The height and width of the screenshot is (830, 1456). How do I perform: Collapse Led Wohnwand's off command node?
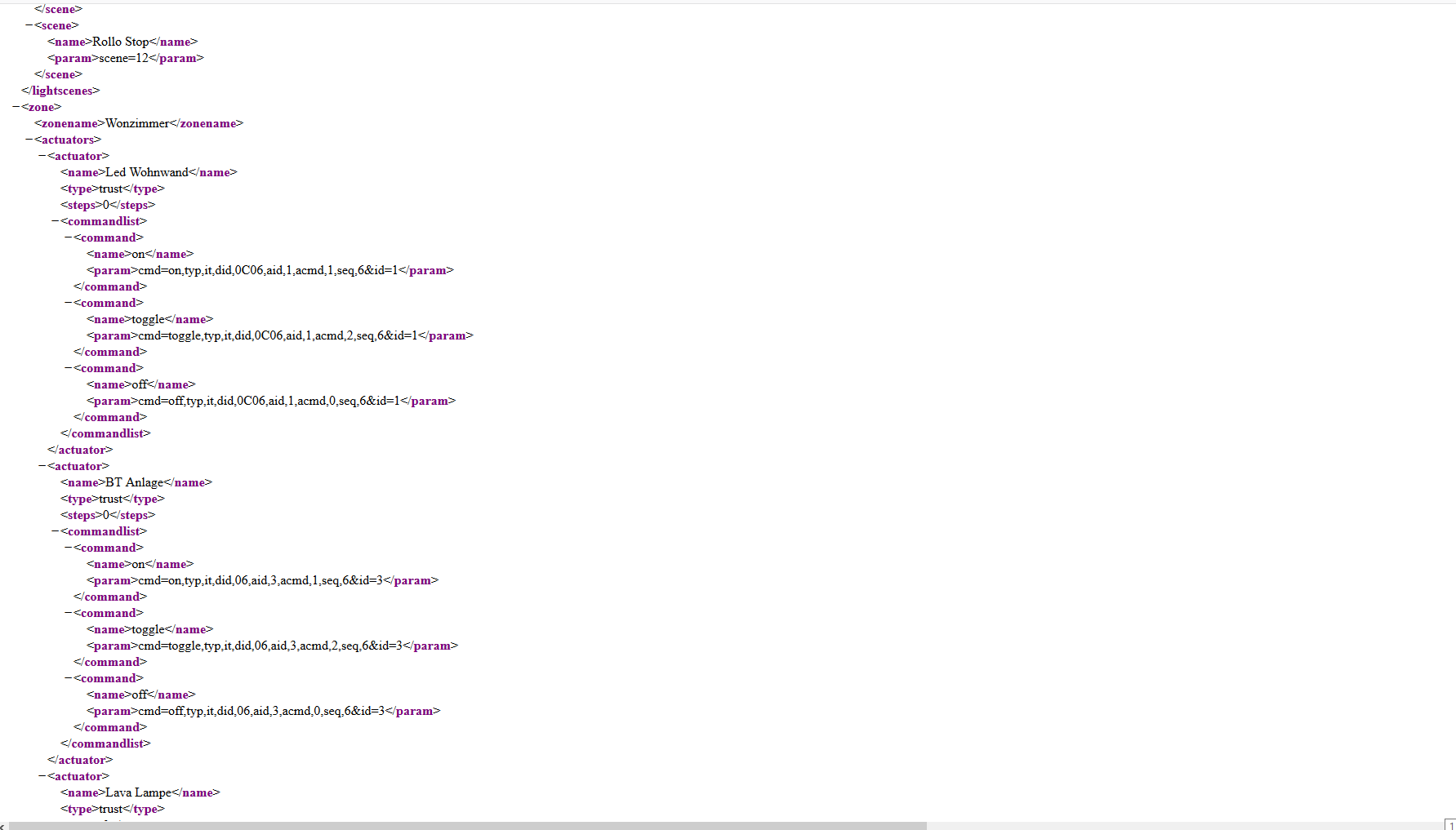click(x=69, y=368)
